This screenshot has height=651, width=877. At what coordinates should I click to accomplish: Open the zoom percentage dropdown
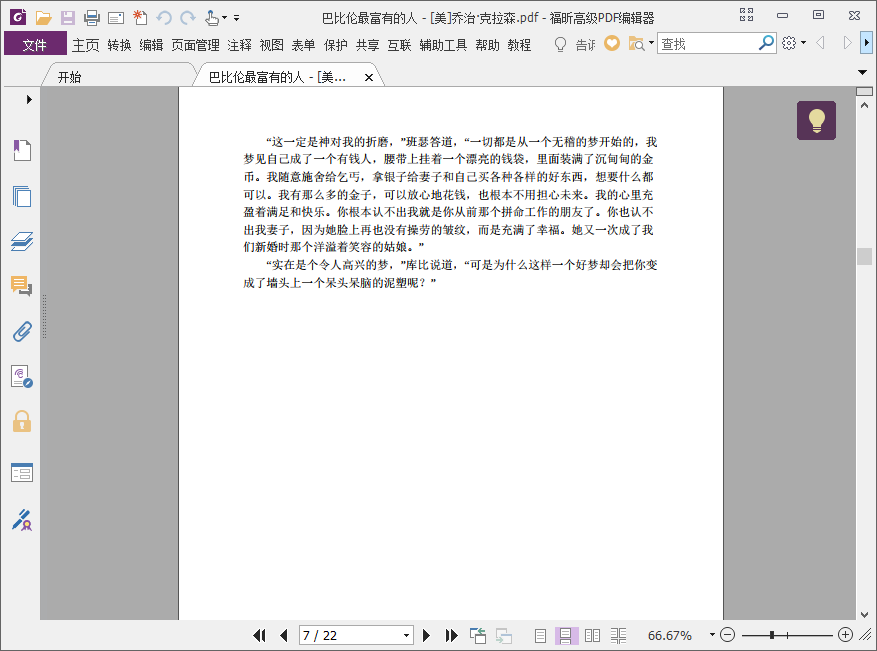pos(712,635)
